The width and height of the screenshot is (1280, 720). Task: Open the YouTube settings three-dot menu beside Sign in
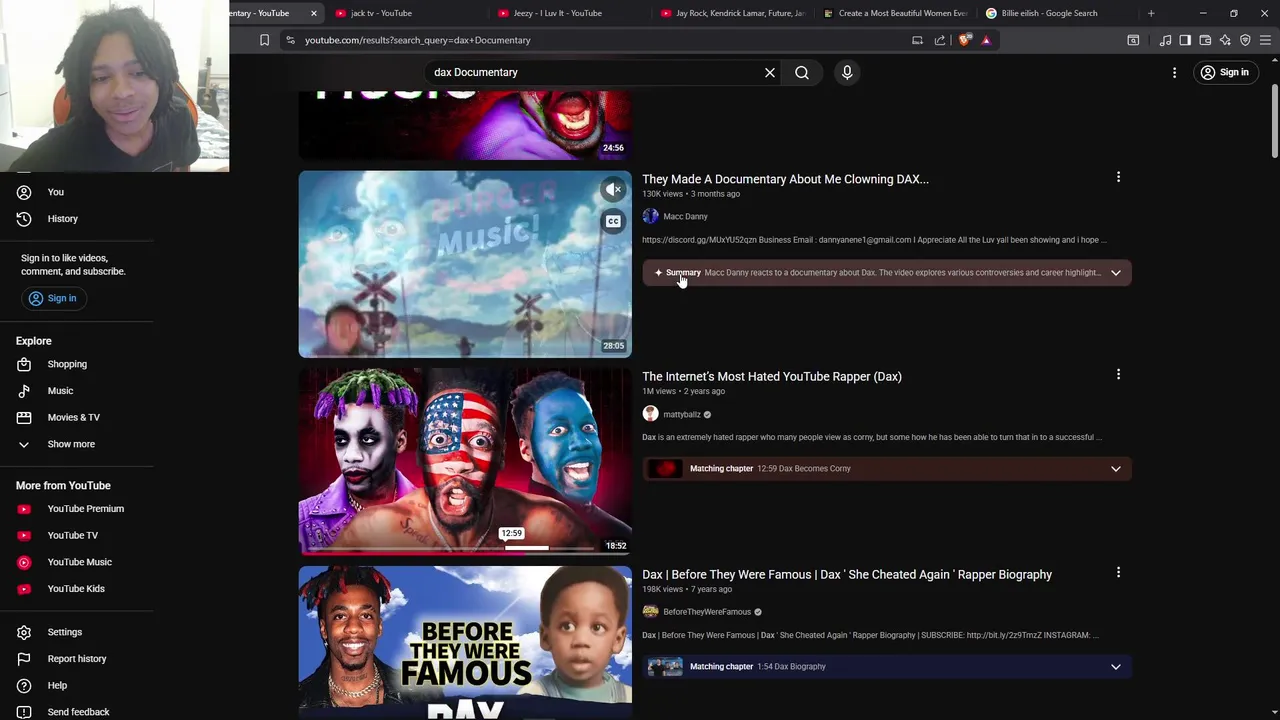(x=1175, y=72)
